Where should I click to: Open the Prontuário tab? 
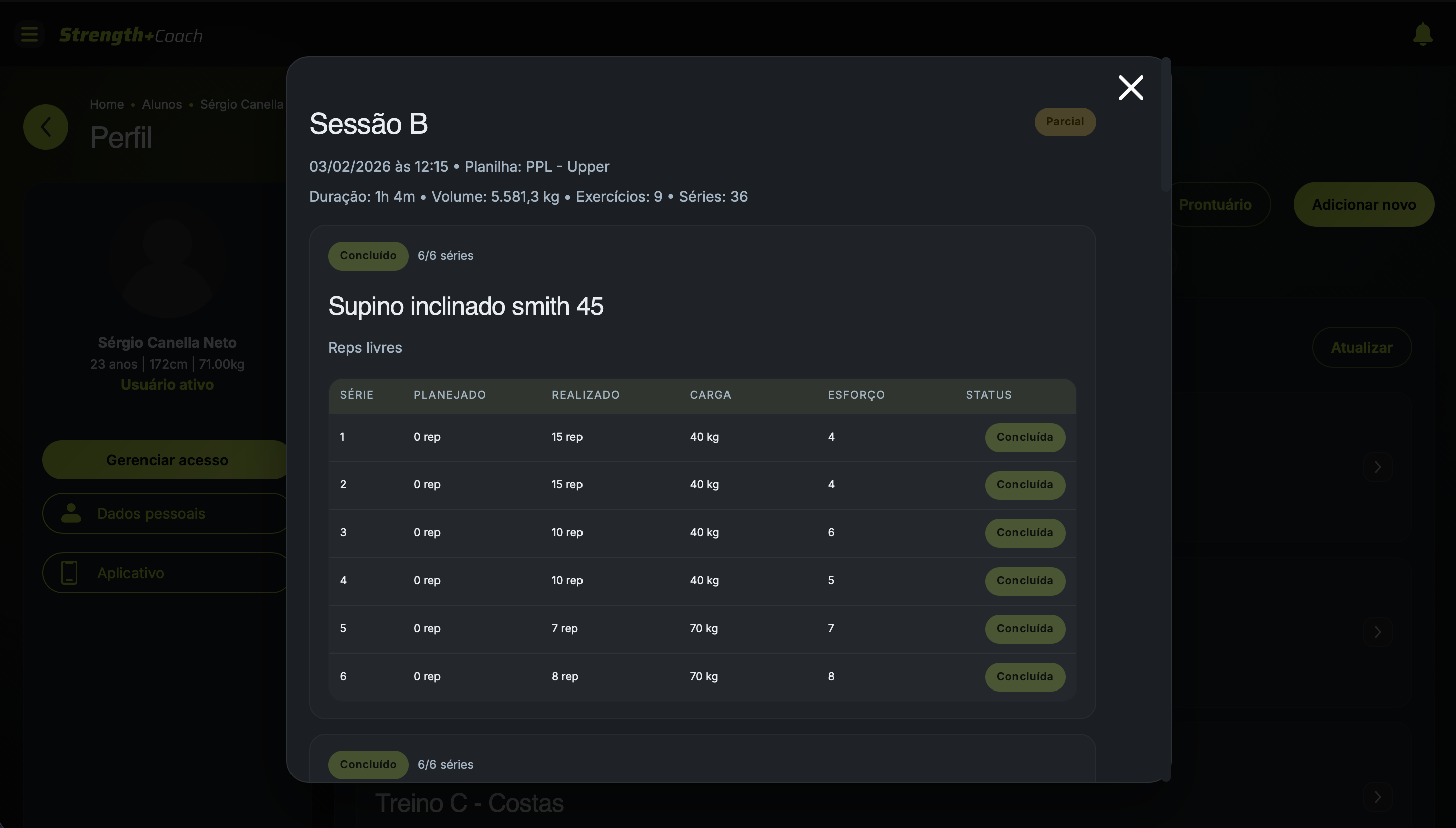point(1215,205)
